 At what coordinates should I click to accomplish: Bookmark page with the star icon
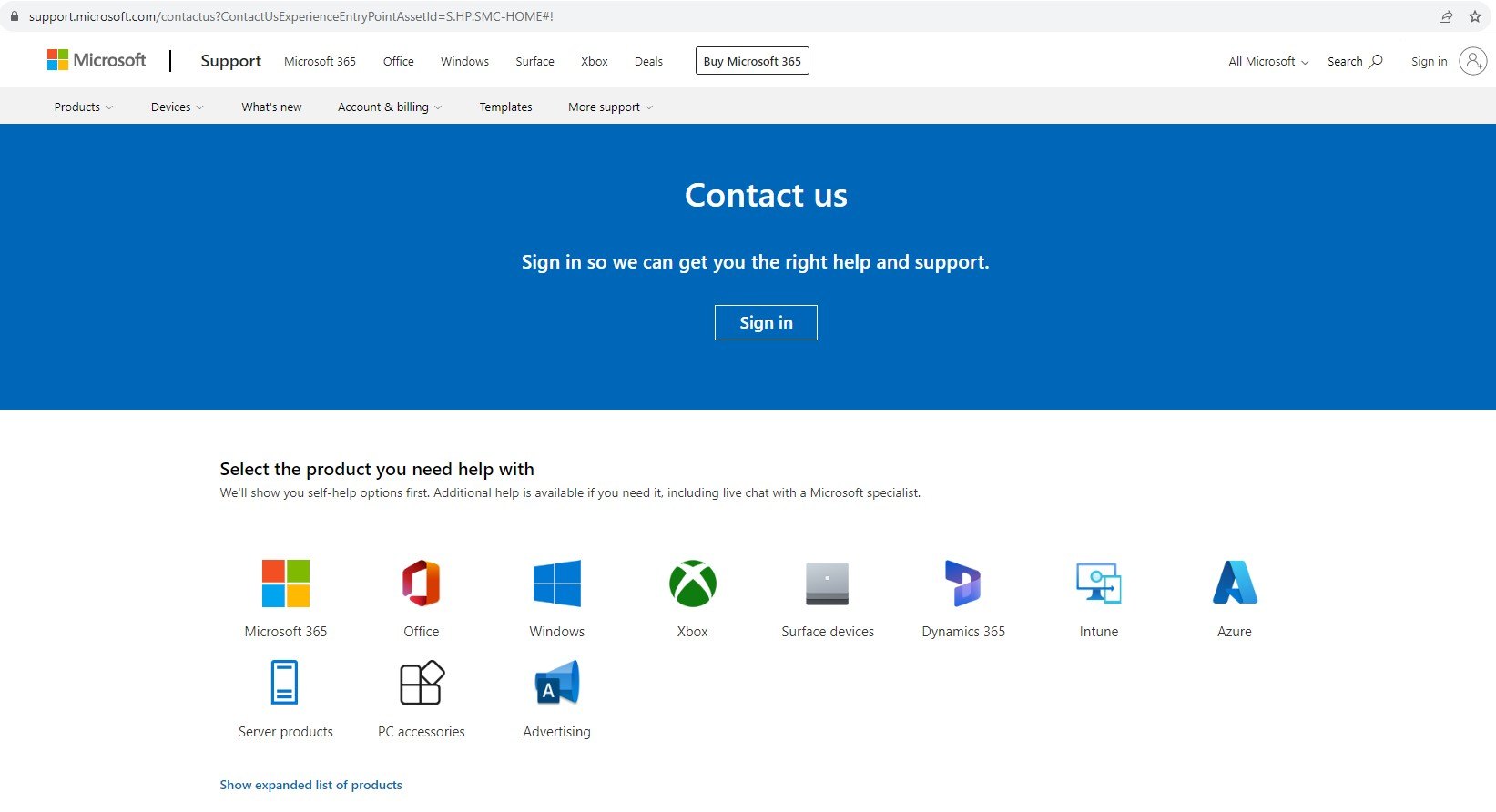pyautogui.click(x=1475, y=16)
